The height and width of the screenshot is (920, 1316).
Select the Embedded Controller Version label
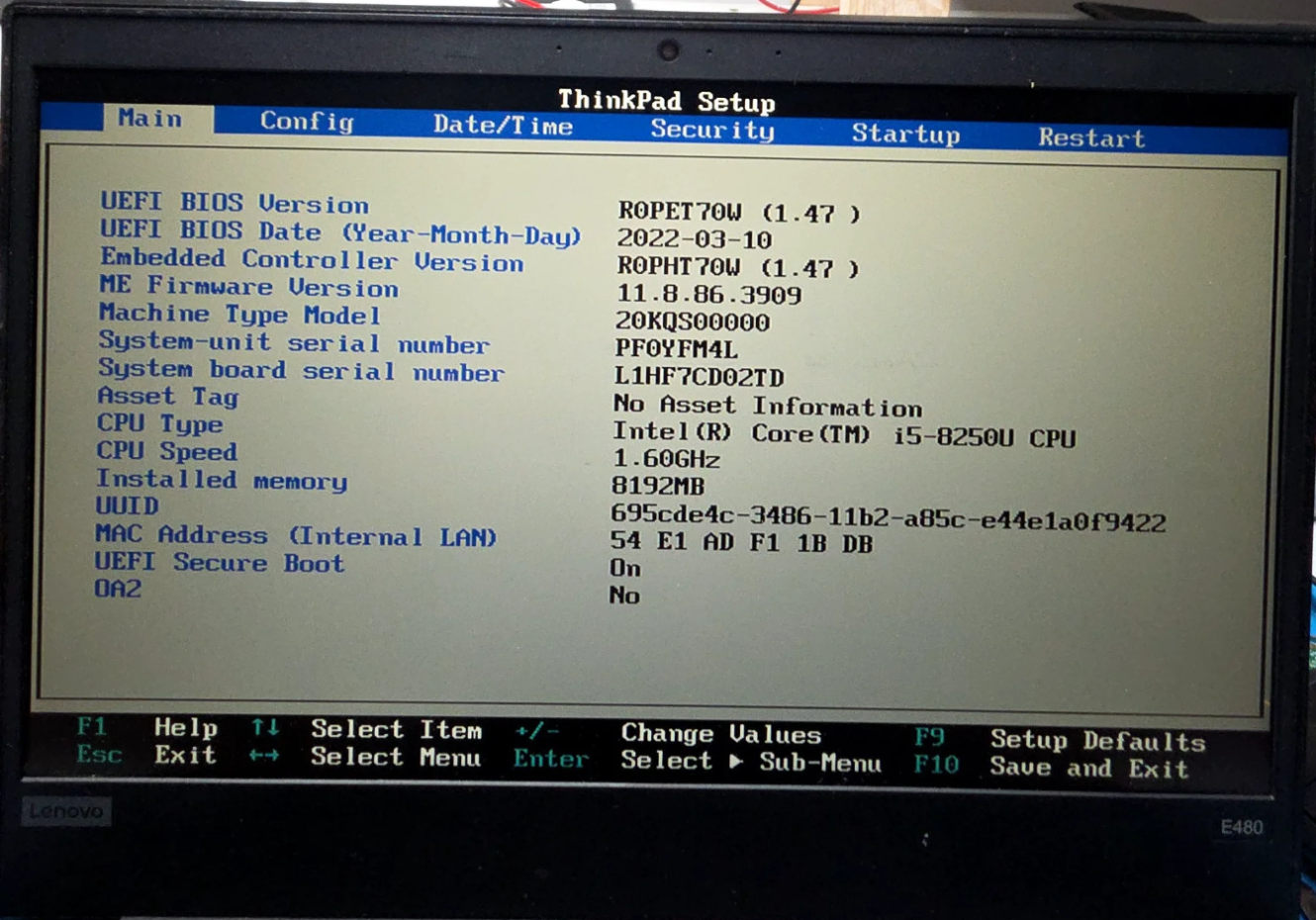click(312, 260)
